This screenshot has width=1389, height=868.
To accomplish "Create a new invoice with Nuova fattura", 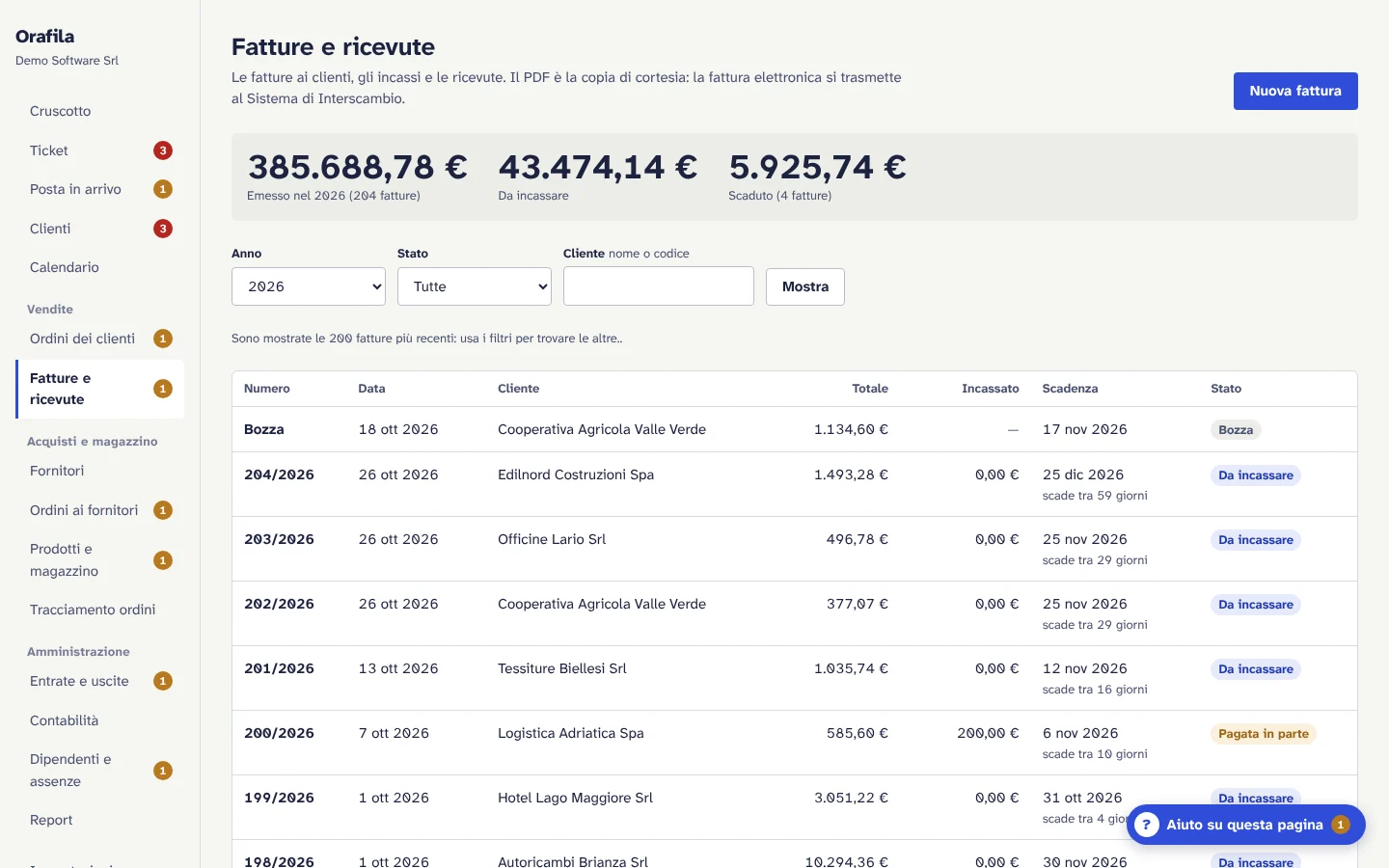I will coord(1295,91).
